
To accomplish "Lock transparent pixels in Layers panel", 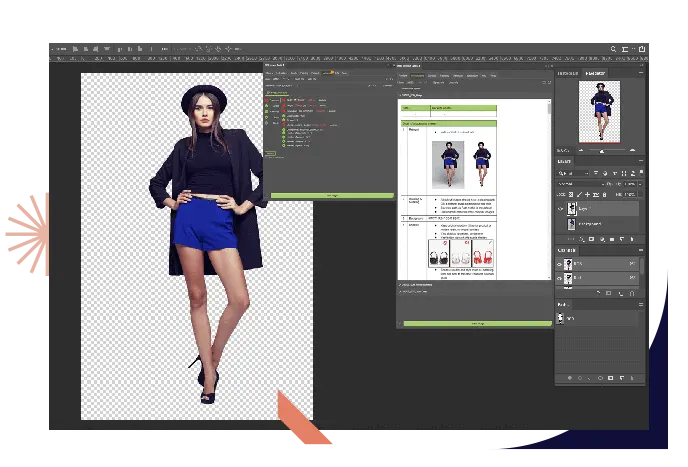I will (x=571, y=194).
